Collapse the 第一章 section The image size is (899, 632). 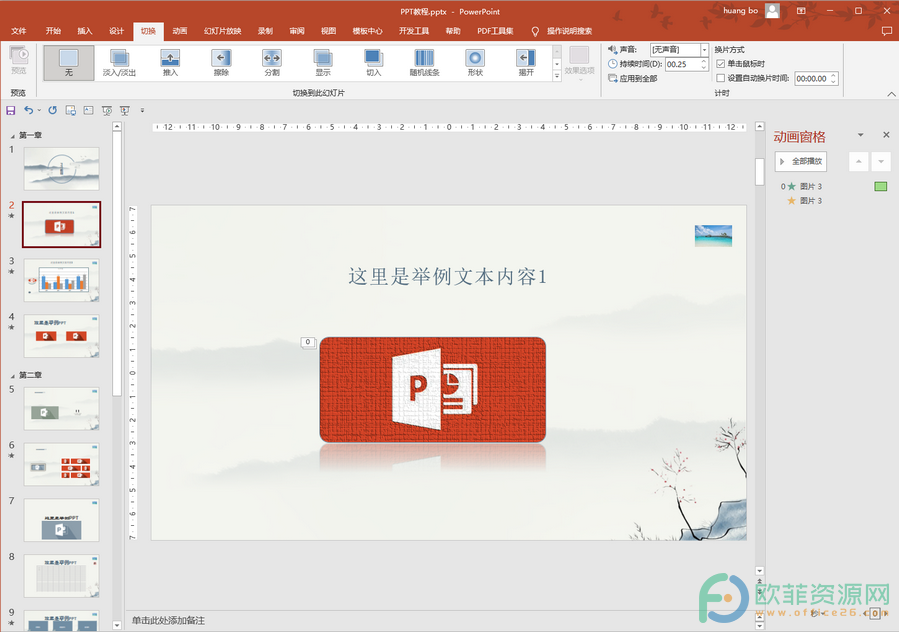point(13,136)
